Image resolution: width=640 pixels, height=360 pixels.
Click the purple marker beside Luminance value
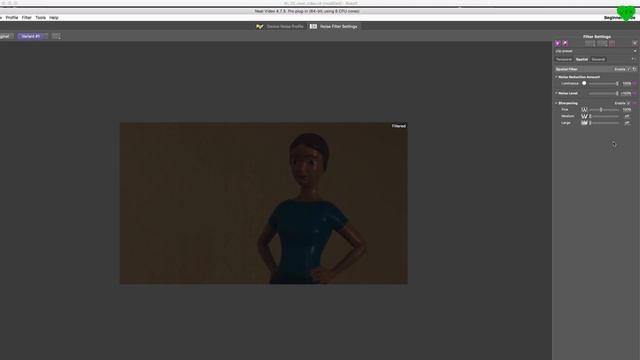(634, 84)
